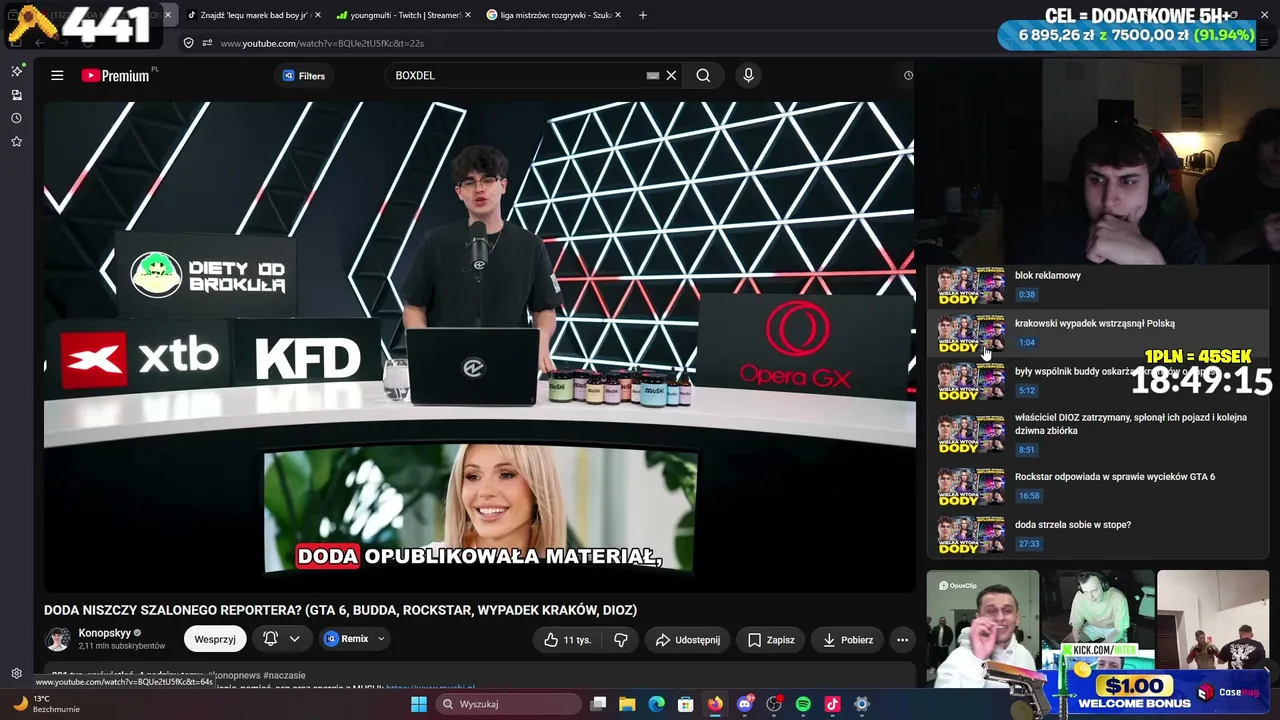Open the history clock sidebar icon
This screenshot has height=720, width=1280.
(16, 118)
